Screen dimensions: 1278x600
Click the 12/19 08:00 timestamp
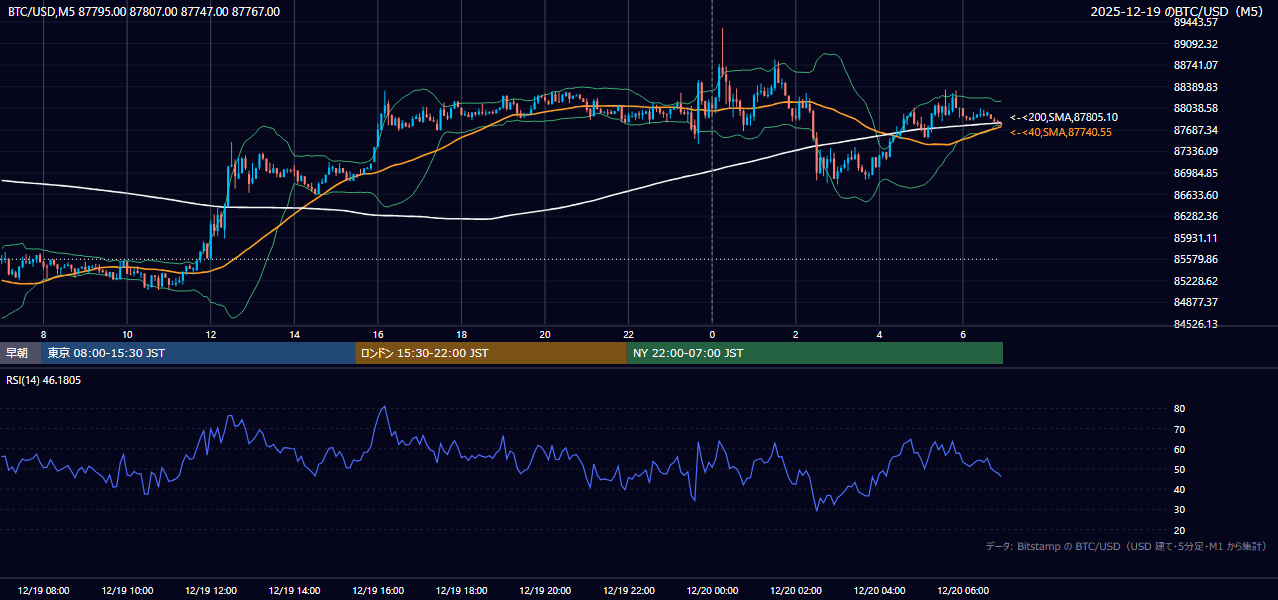pos(44,591)
